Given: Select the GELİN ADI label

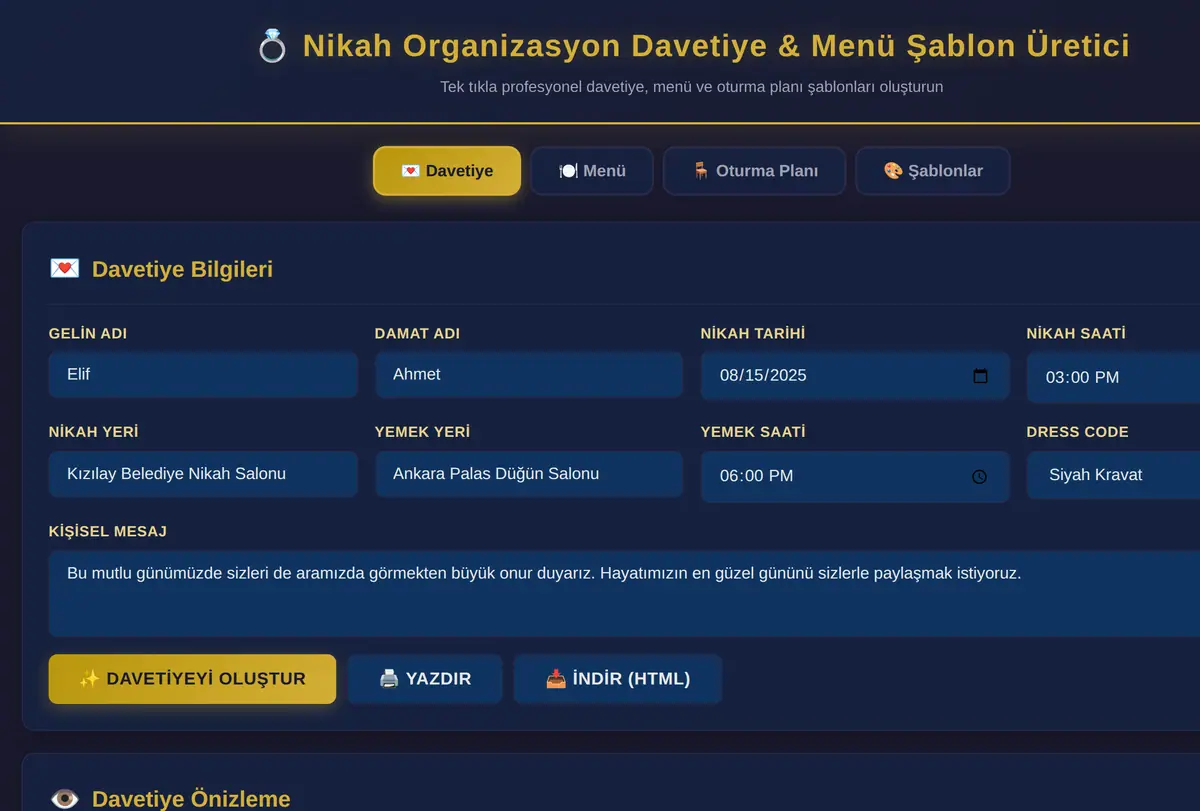Looking at the screenshot, I should point(88,333).
